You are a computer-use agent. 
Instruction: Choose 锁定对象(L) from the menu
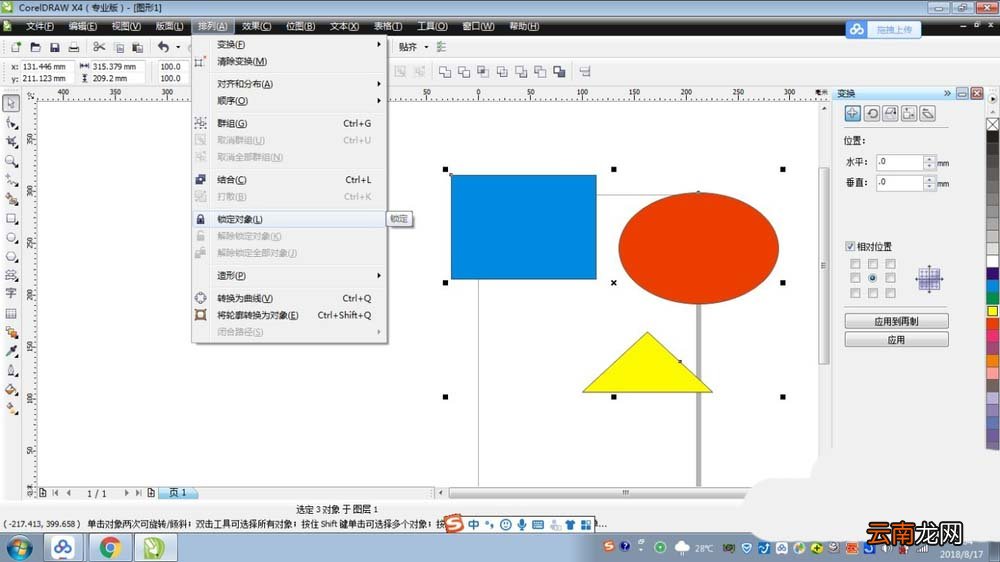click(289, 219)
